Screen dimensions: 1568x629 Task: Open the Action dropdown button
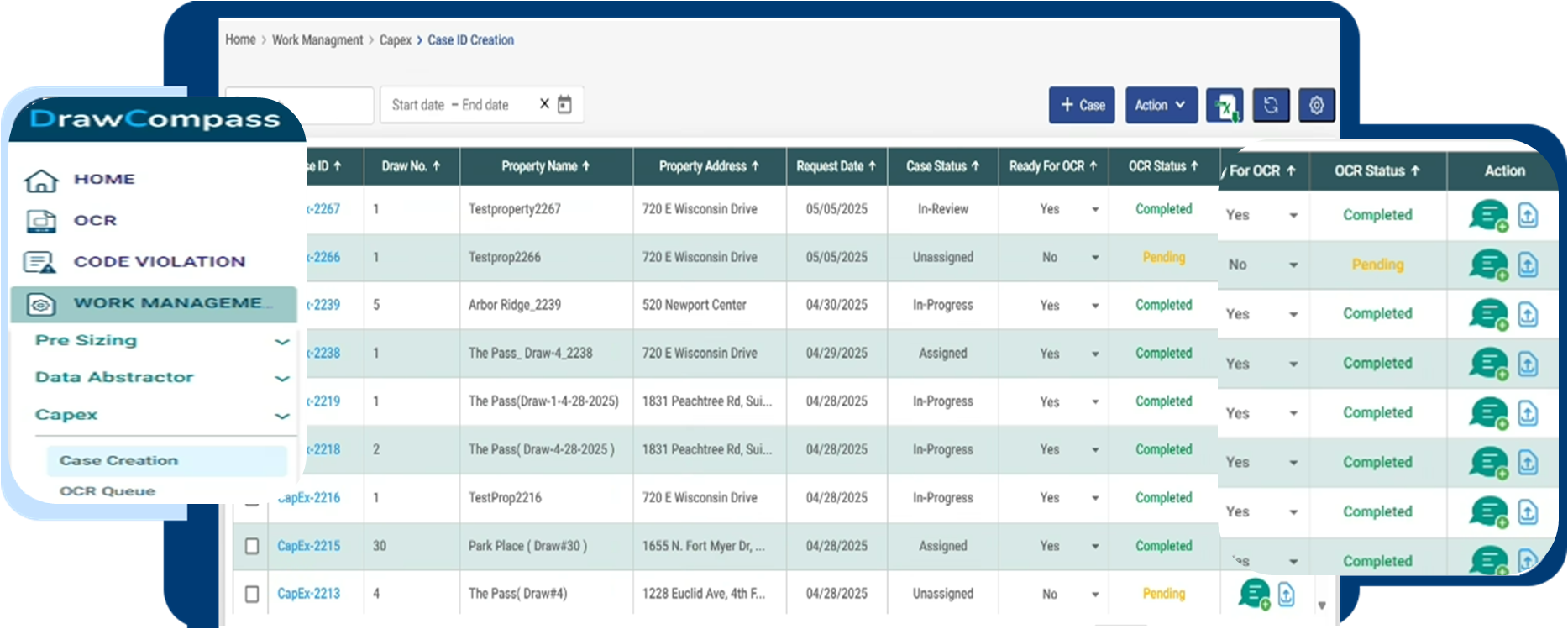click(1161, 106)
